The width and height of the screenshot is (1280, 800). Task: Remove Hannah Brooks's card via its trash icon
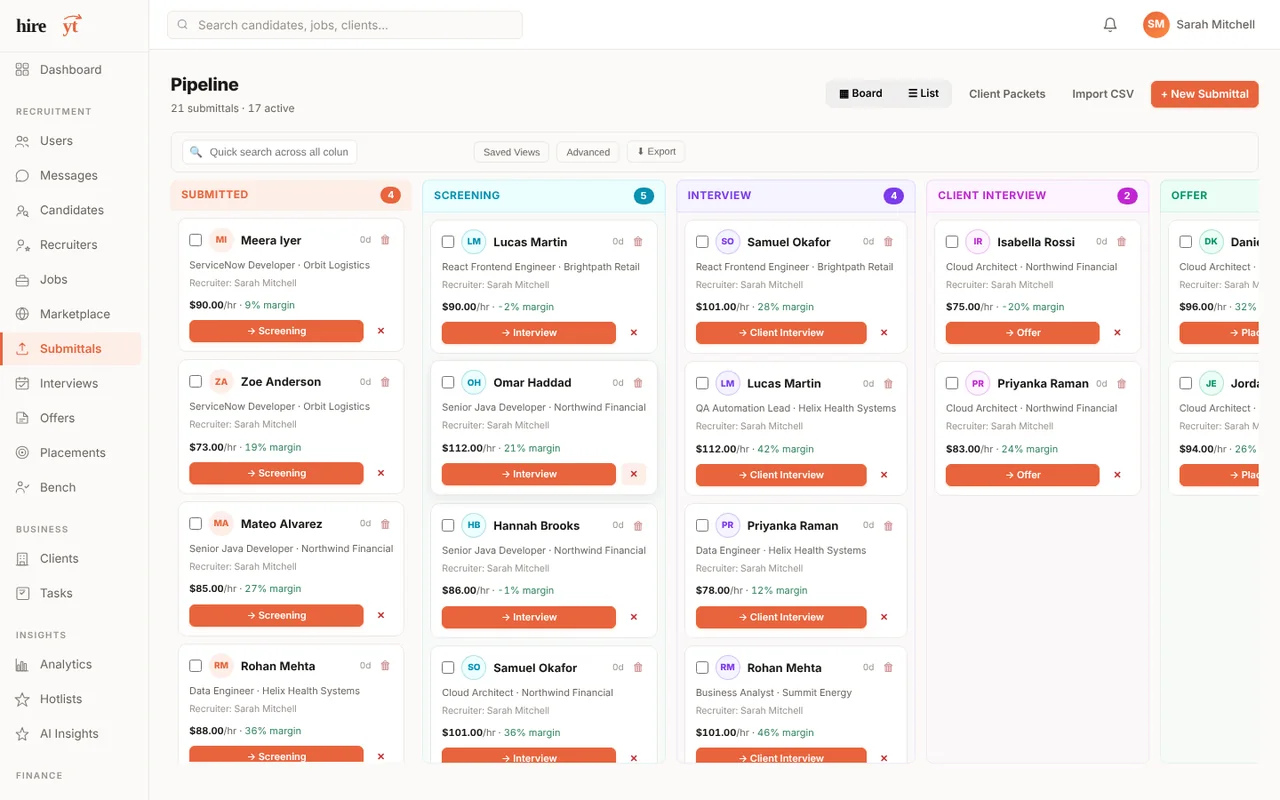click(638, 525)
